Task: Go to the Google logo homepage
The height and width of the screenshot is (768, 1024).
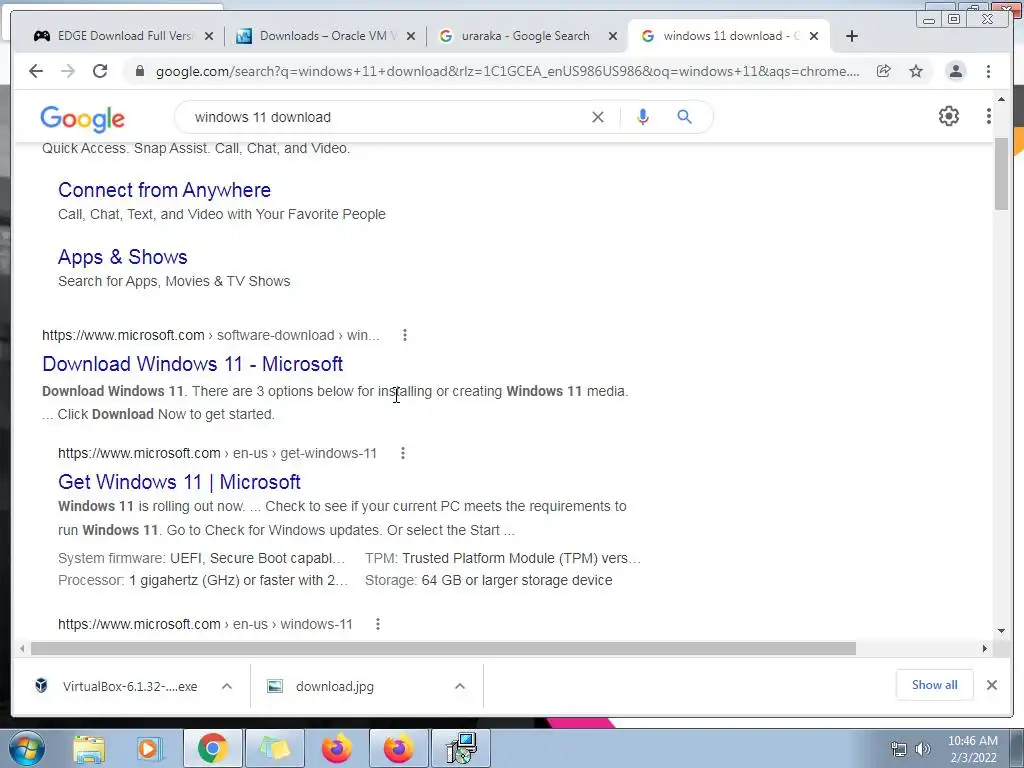Action: click(x=82, y=118)
